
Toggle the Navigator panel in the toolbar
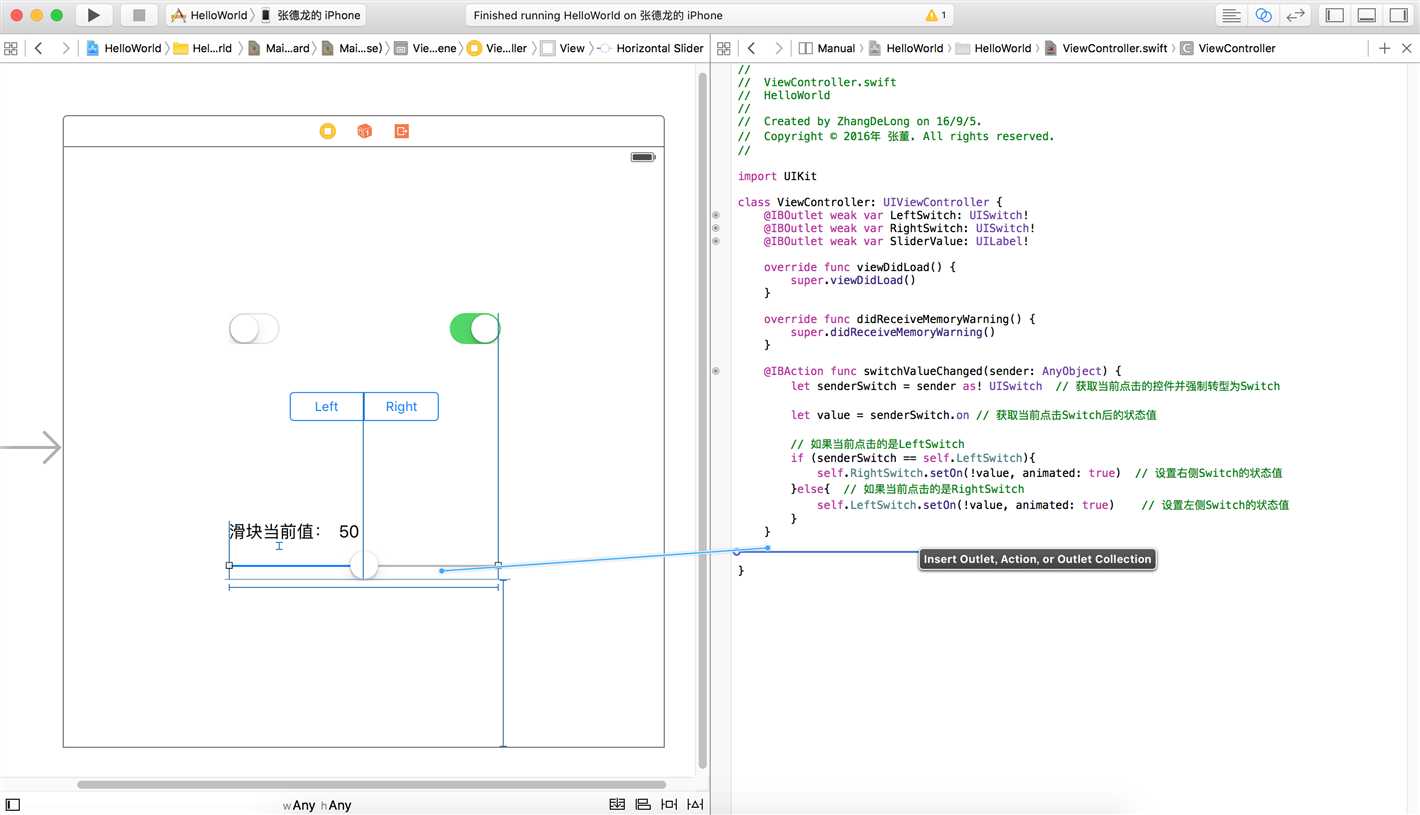(x=1335, y=15)
